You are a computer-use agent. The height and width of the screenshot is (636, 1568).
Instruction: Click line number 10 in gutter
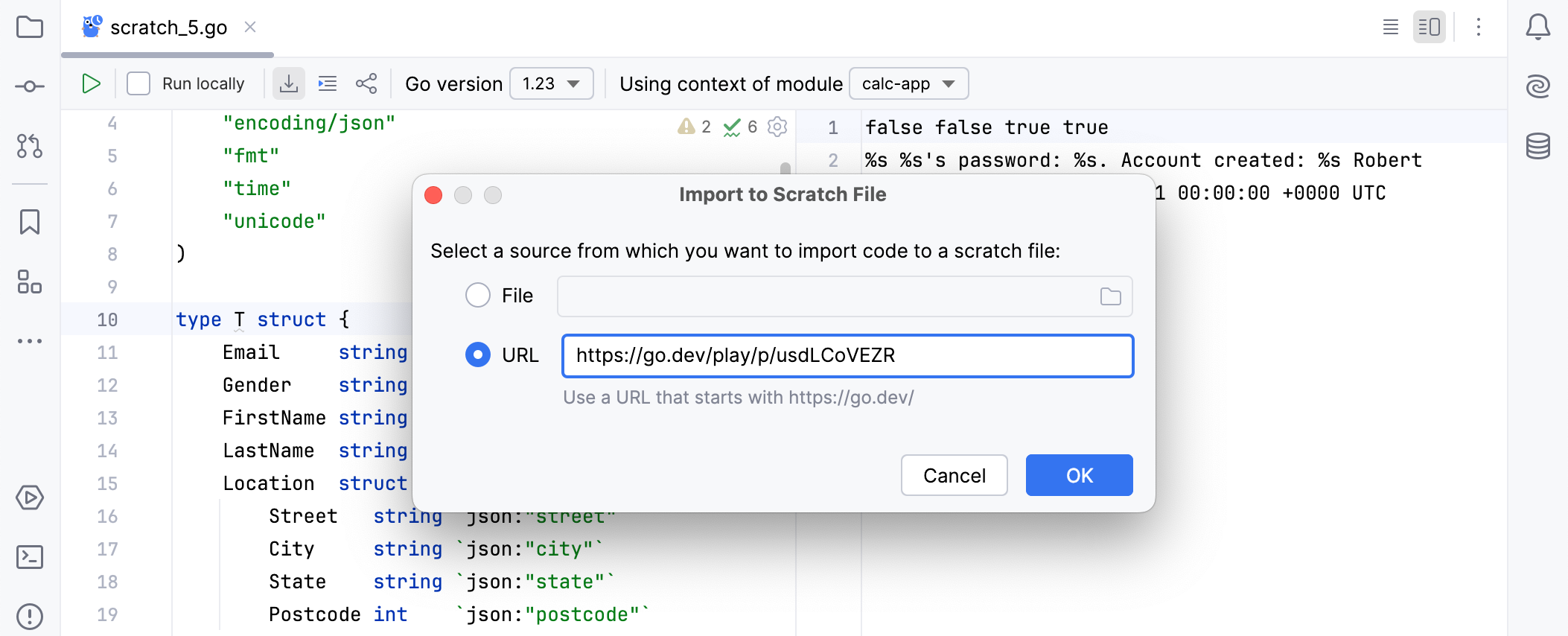pos(107,319)
